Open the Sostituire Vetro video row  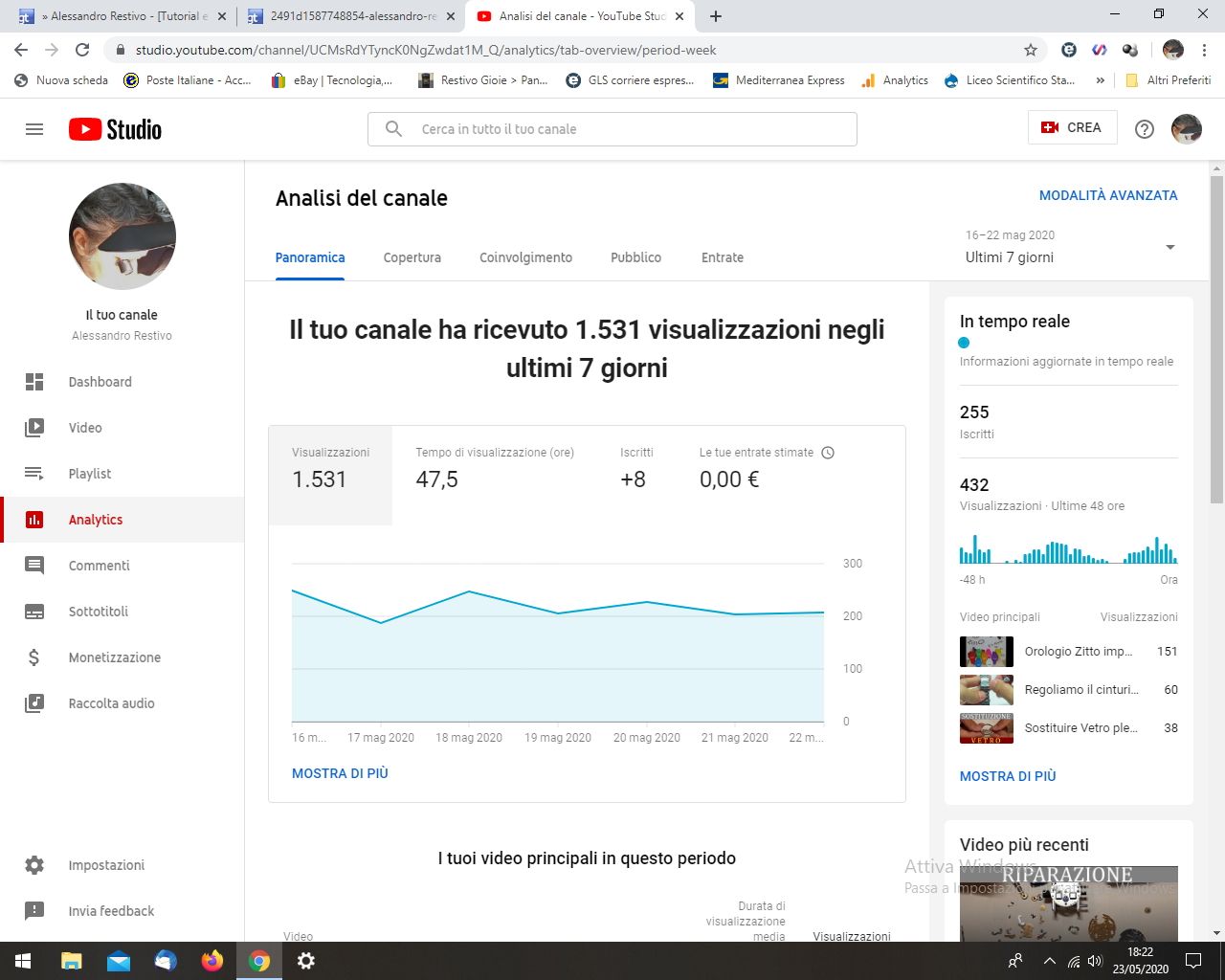[x=1069, y=728]
